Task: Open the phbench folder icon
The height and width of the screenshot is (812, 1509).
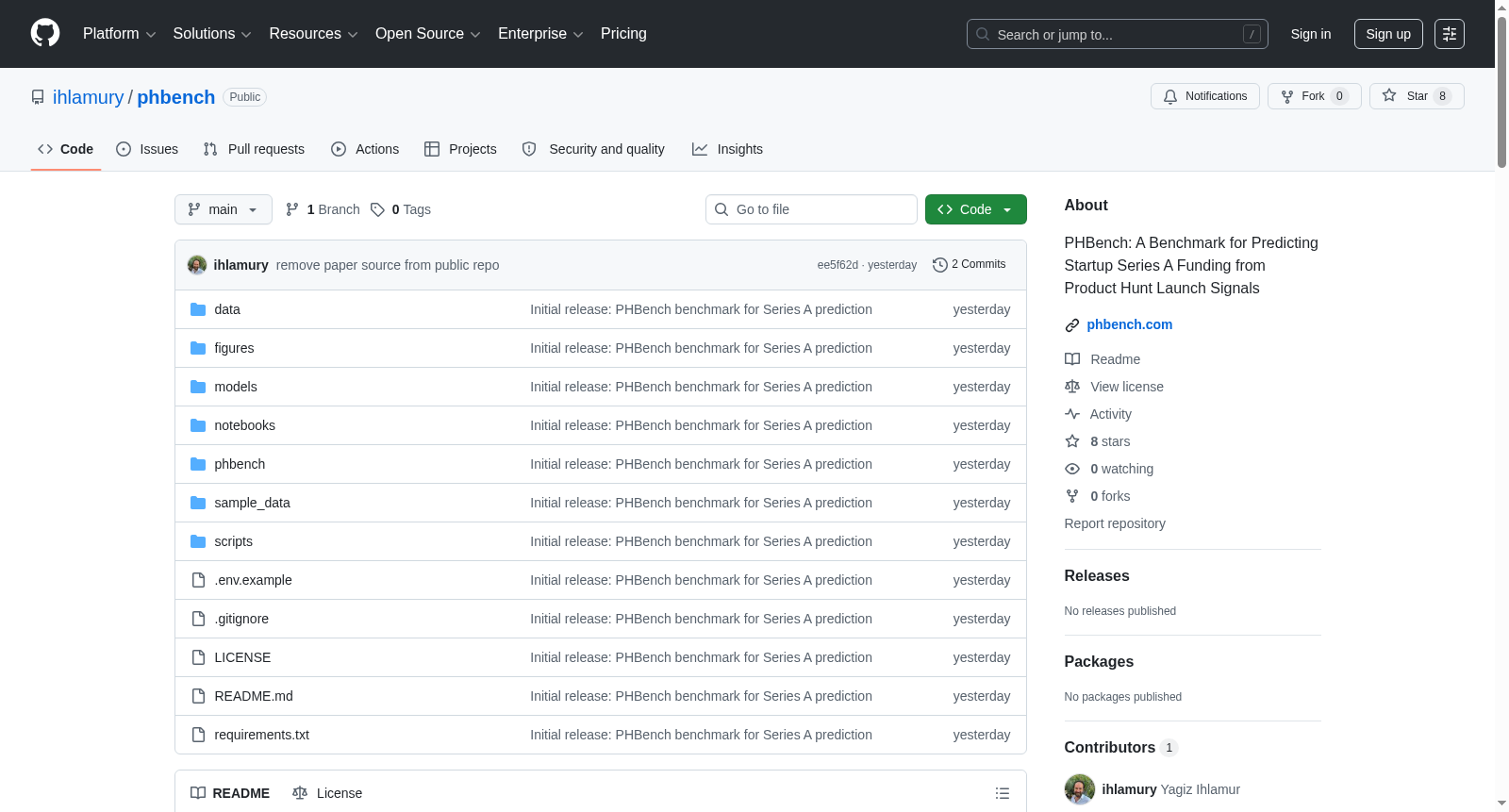Action: tap(198, 464)
